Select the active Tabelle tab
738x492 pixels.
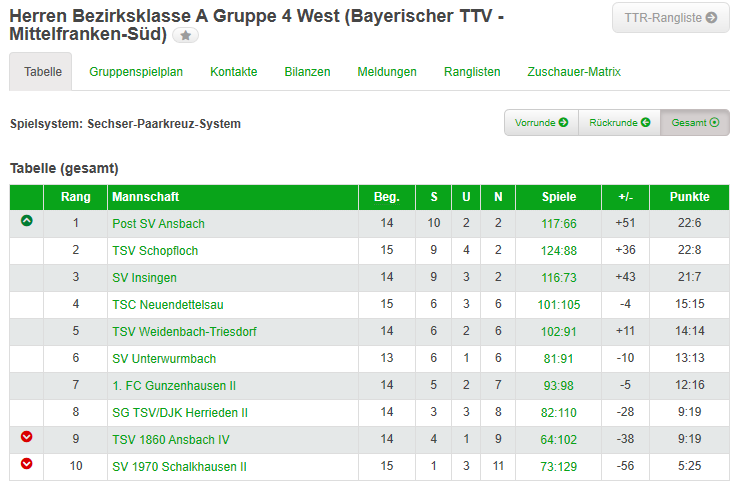43,72
